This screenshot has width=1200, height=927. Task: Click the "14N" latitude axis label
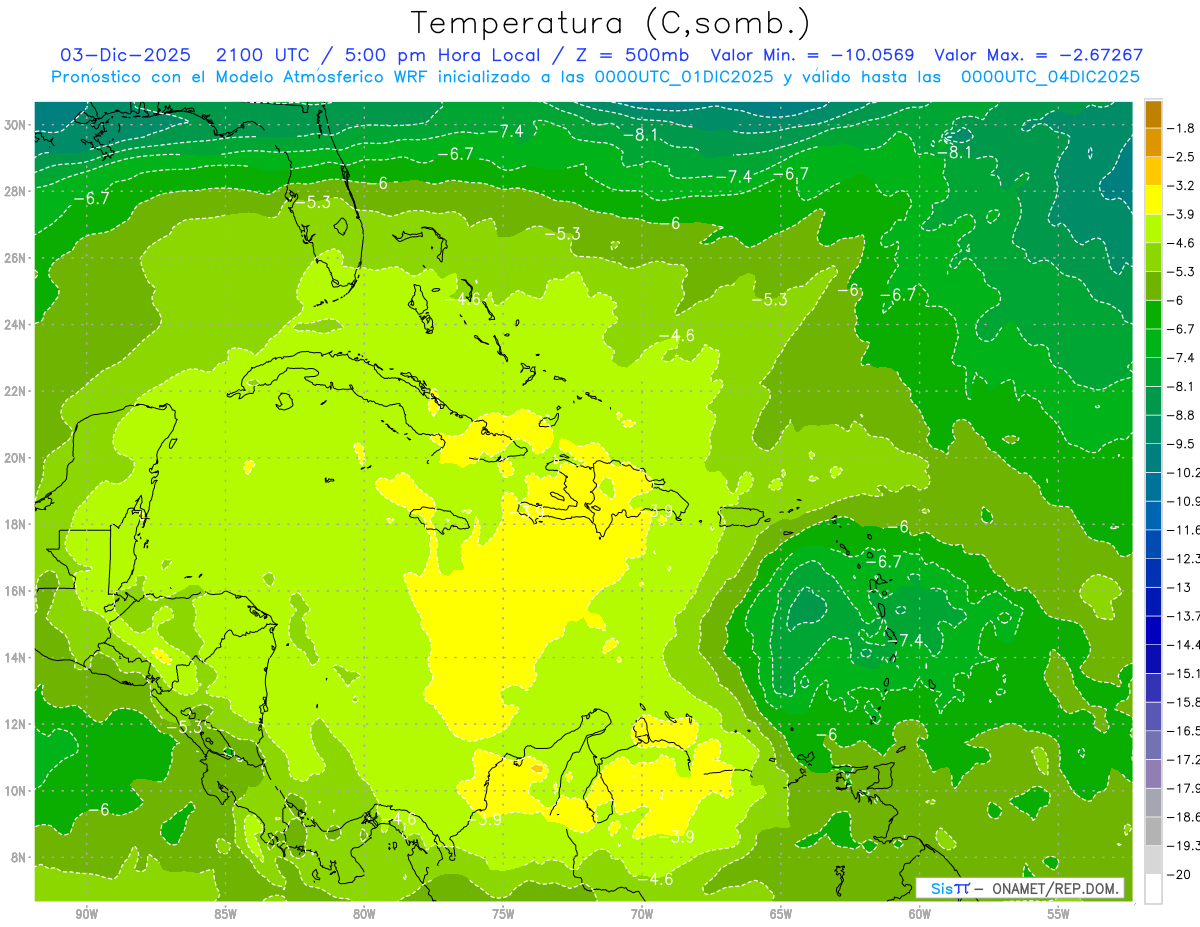[x=16, y=658]
